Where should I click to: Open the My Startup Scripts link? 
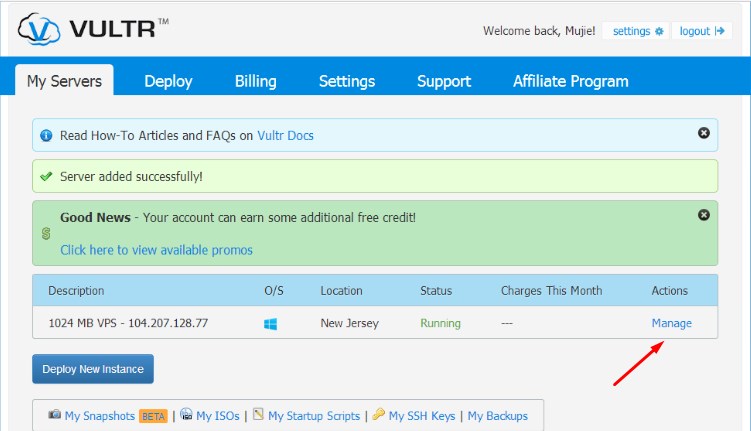(x=314, y=416)
